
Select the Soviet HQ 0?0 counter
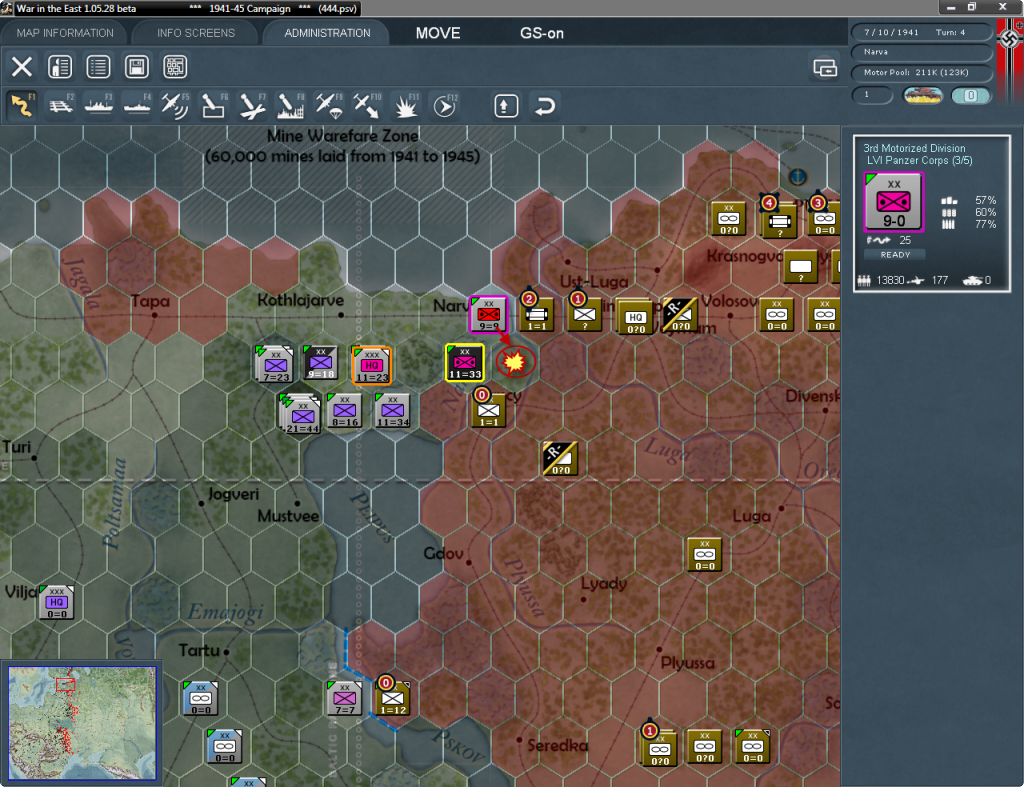(636, 317)
